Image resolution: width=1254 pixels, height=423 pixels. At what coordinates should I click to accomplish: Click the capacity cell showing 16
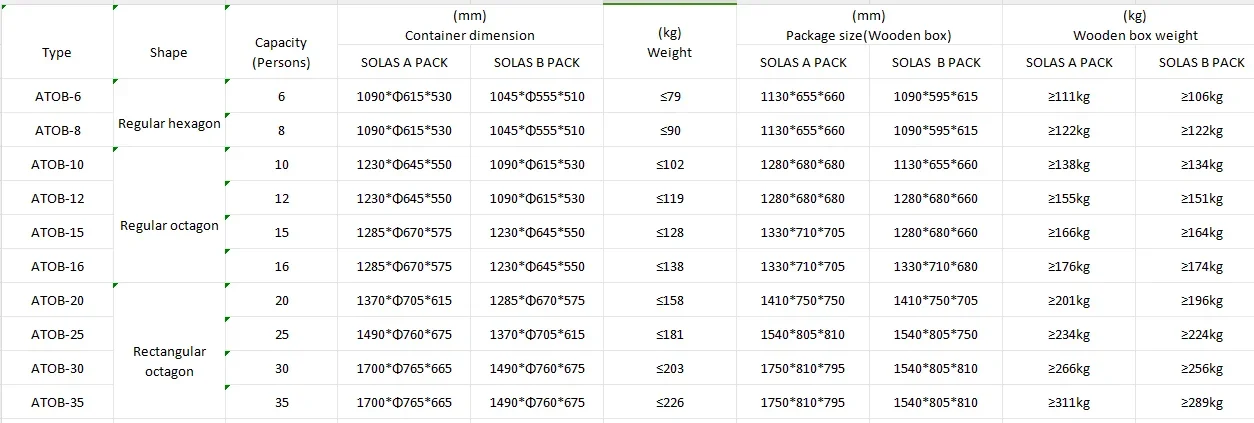281,267
